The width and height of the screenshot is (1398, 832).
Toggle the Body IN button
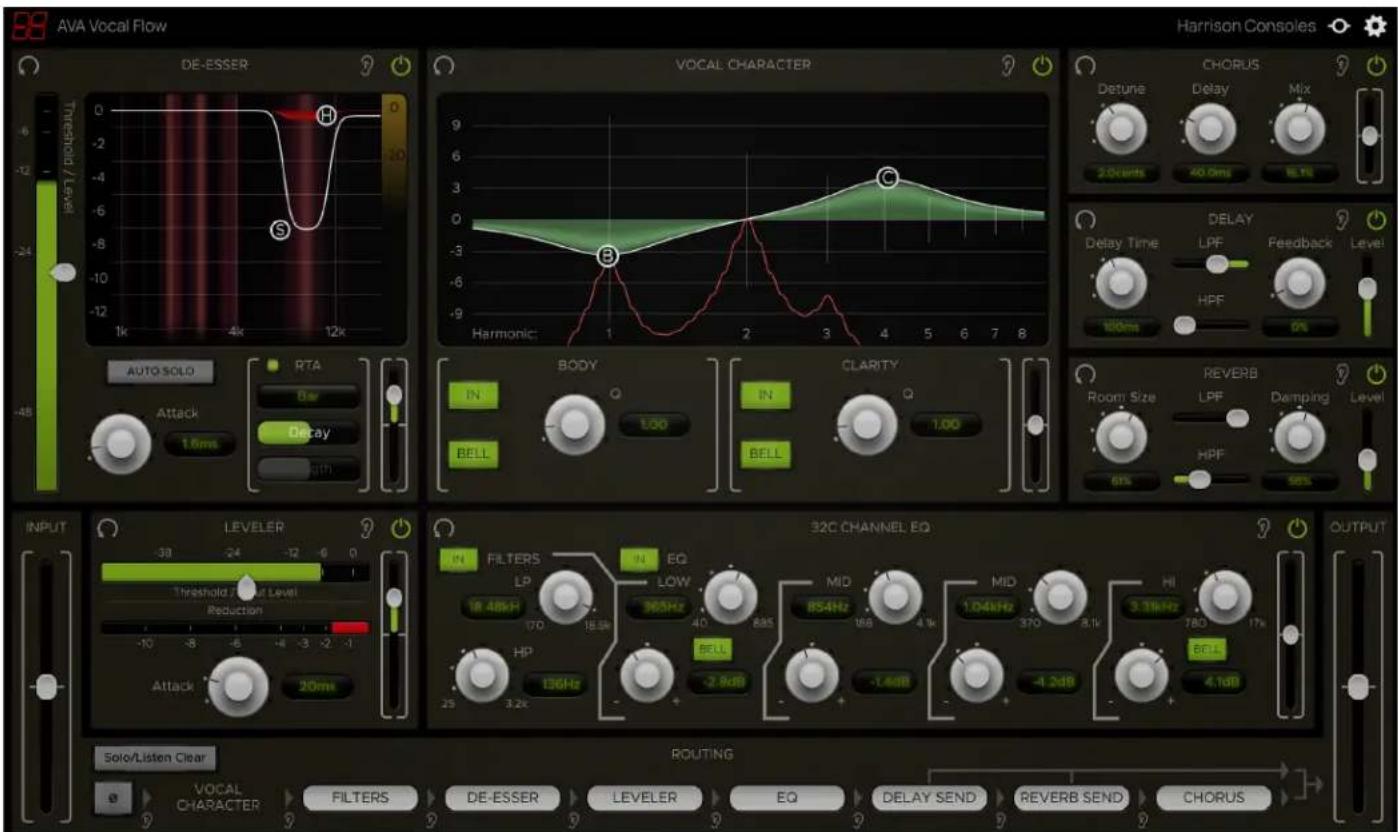[x=473, y=395]
